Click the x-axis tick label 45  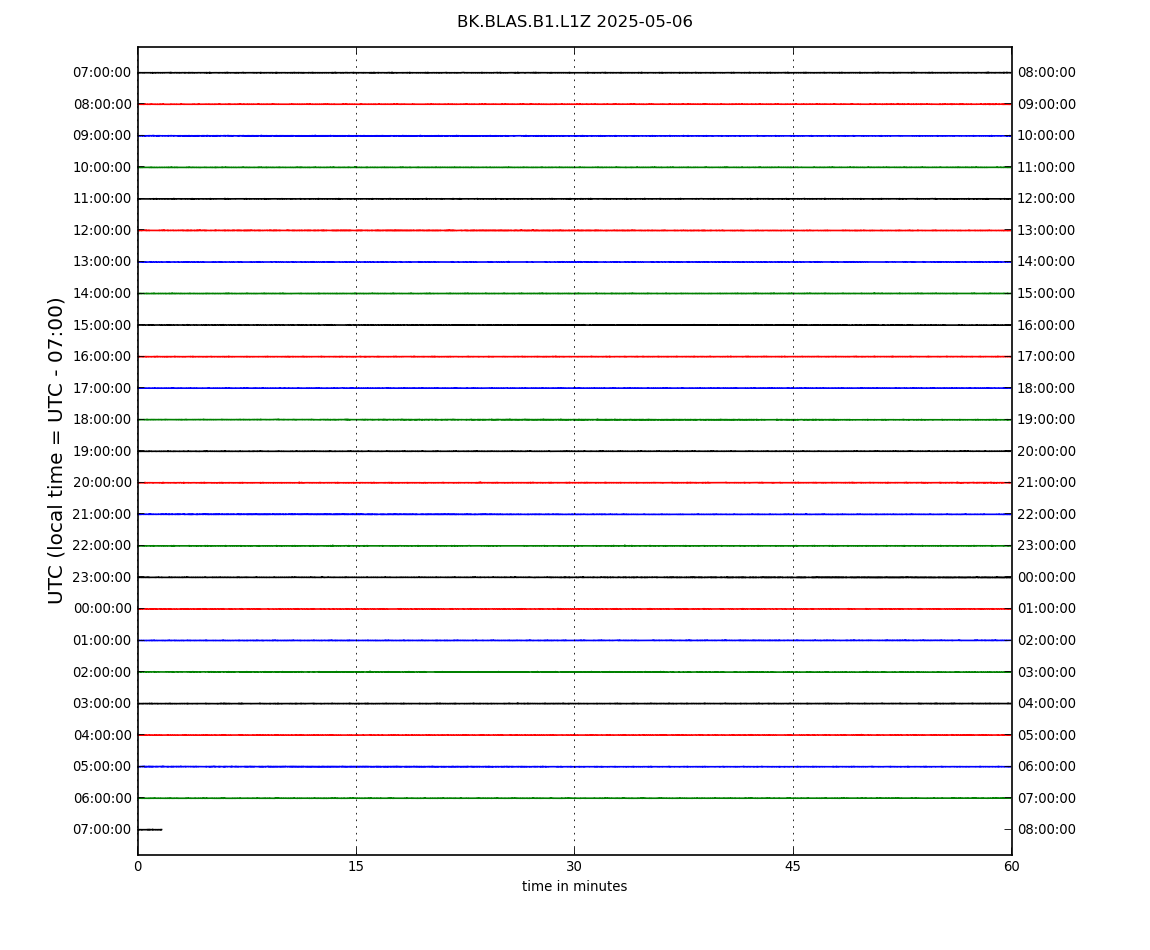(793, 866)
